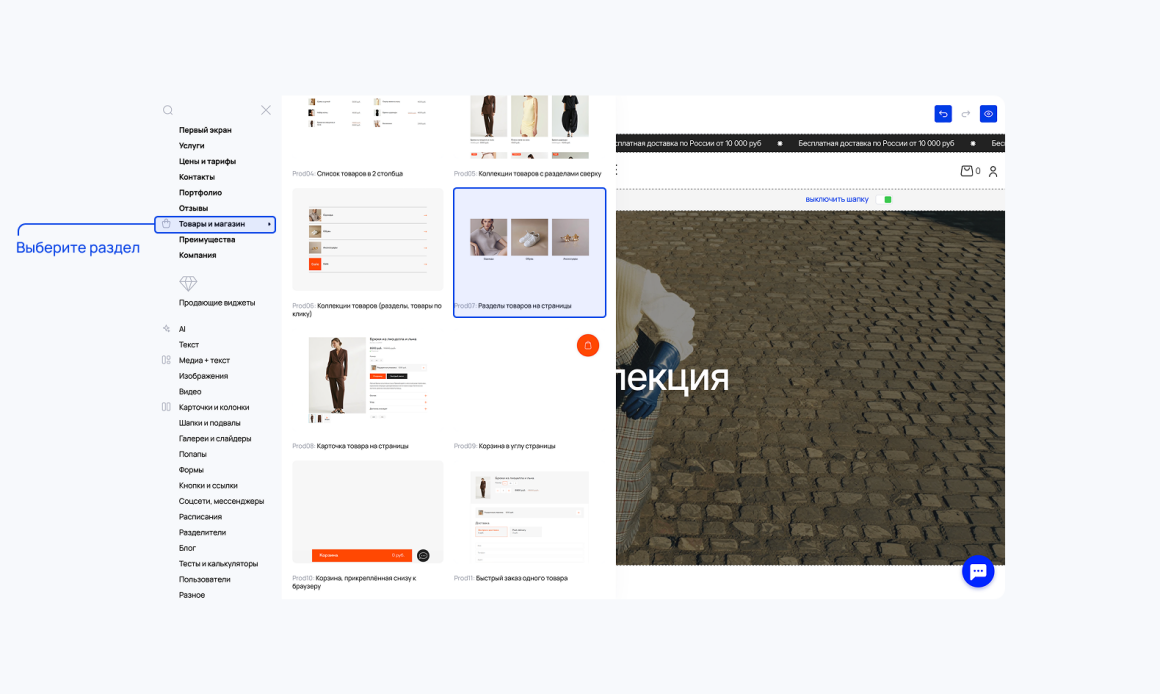This screenshot has width=1160, height=694.
Task: Close the block library panel with X
Action: click(266, 110)
